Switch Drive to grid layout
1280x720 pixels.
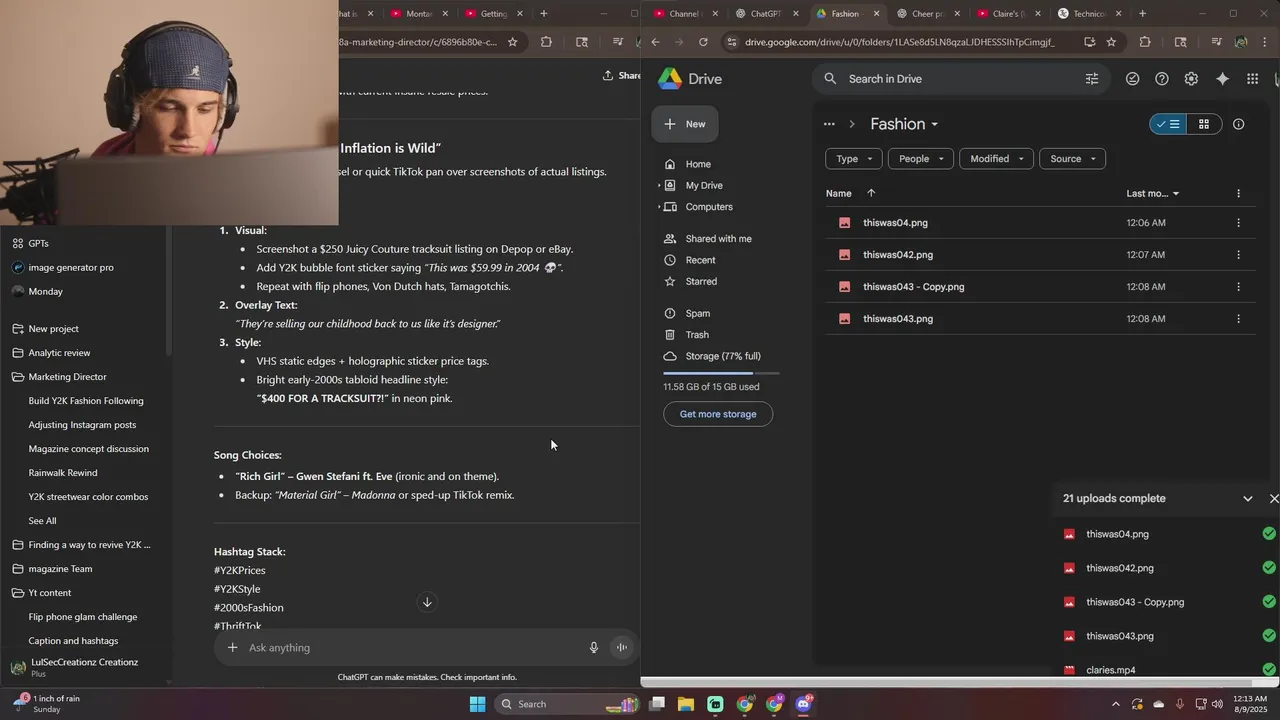[1204, 124]
